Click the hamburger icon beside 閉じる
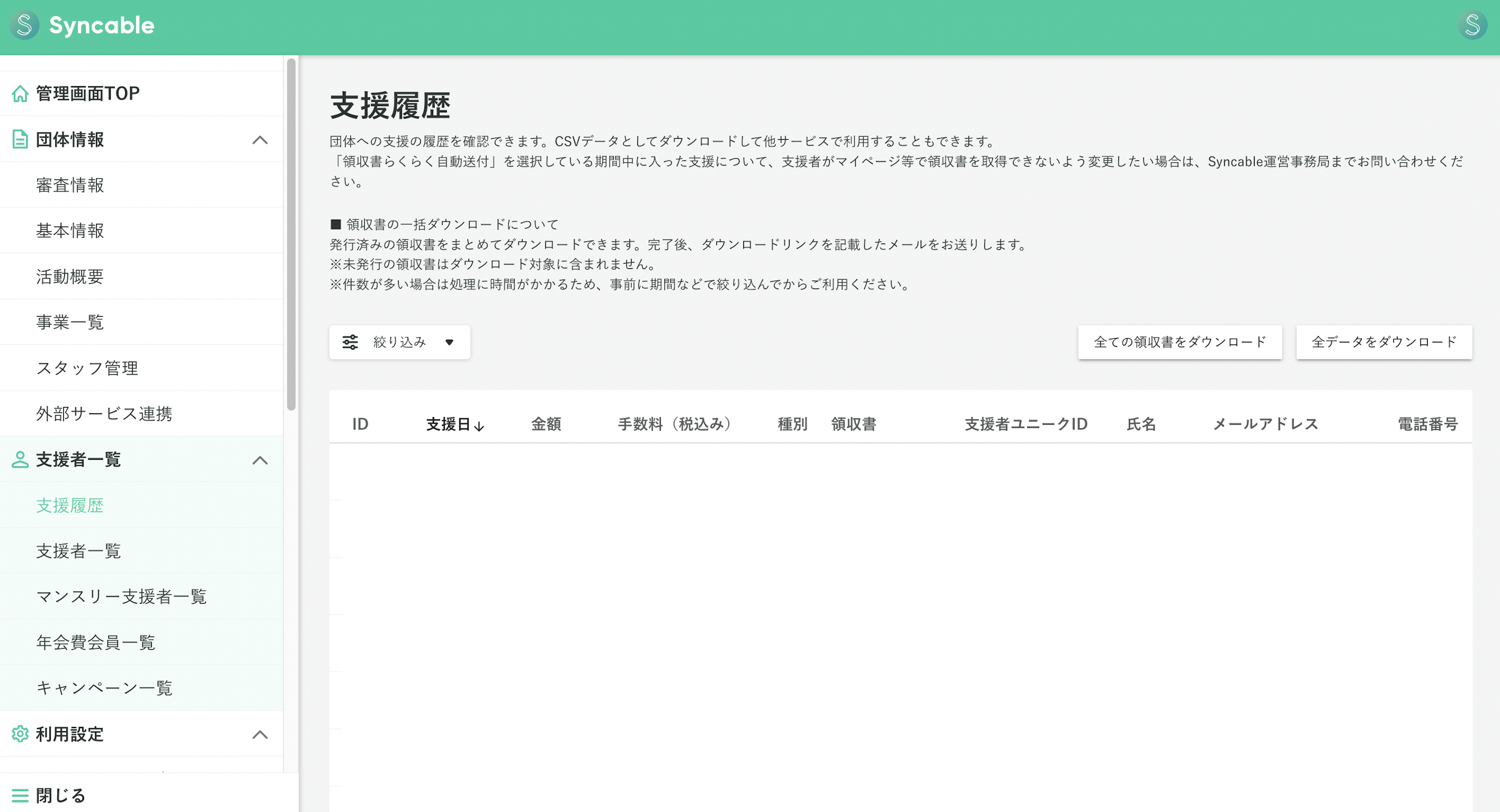Image resolution: width=1500 pixels, height=812 pixels. [x=20, y=795]
